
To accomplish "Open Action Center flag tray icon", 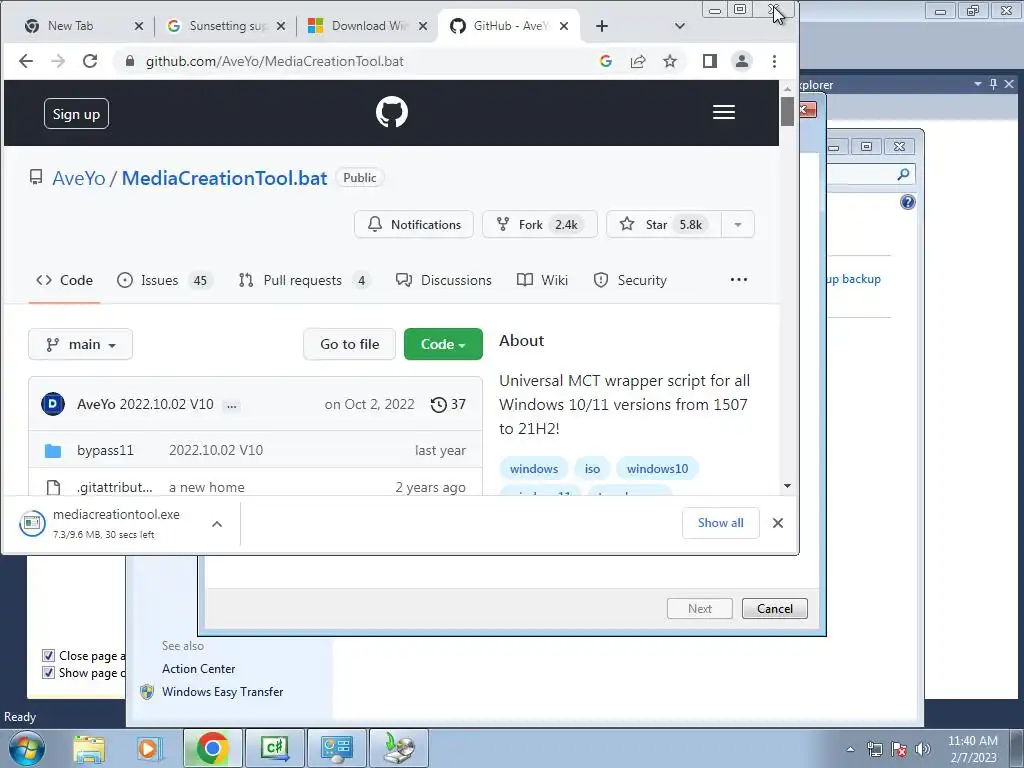I will pos(899,749).
